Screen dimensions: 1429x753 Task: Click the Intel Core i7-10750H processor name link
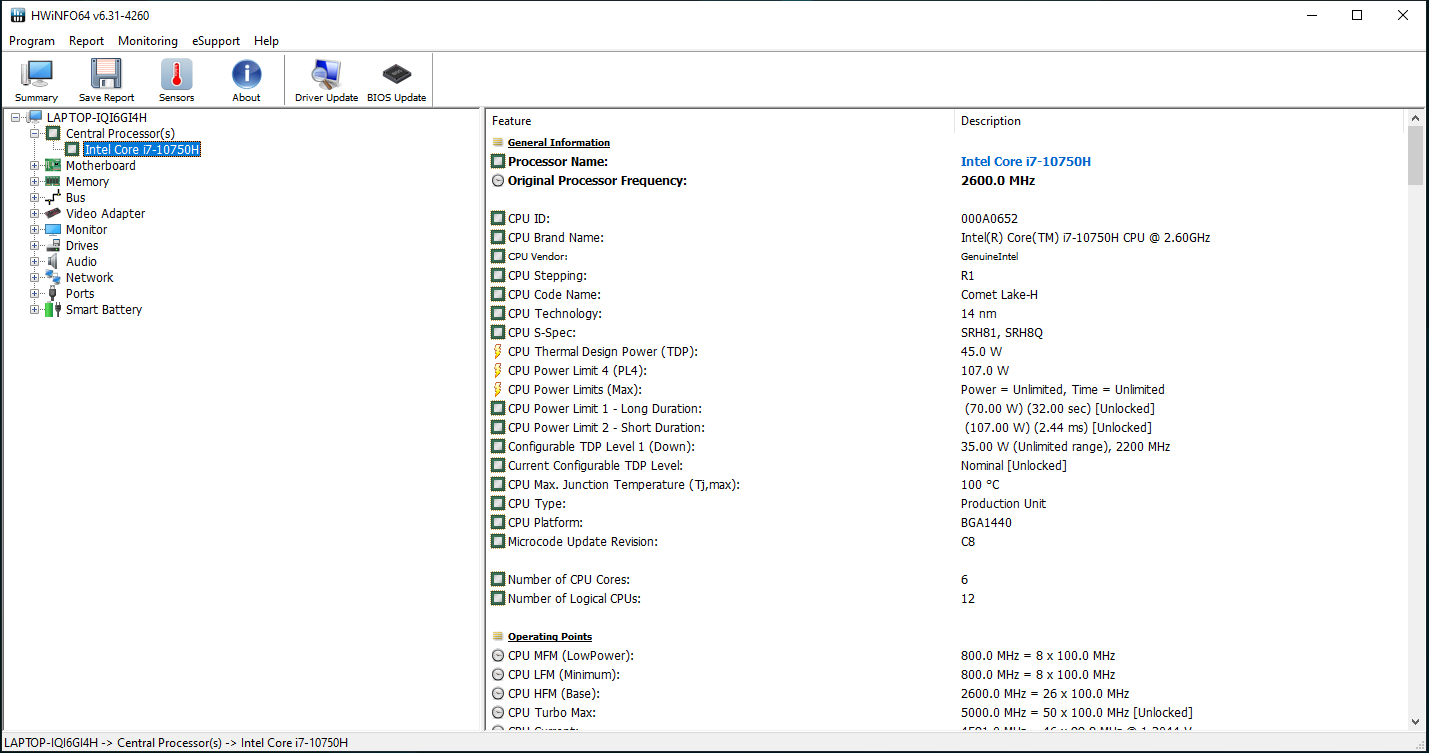(1025, 162)
